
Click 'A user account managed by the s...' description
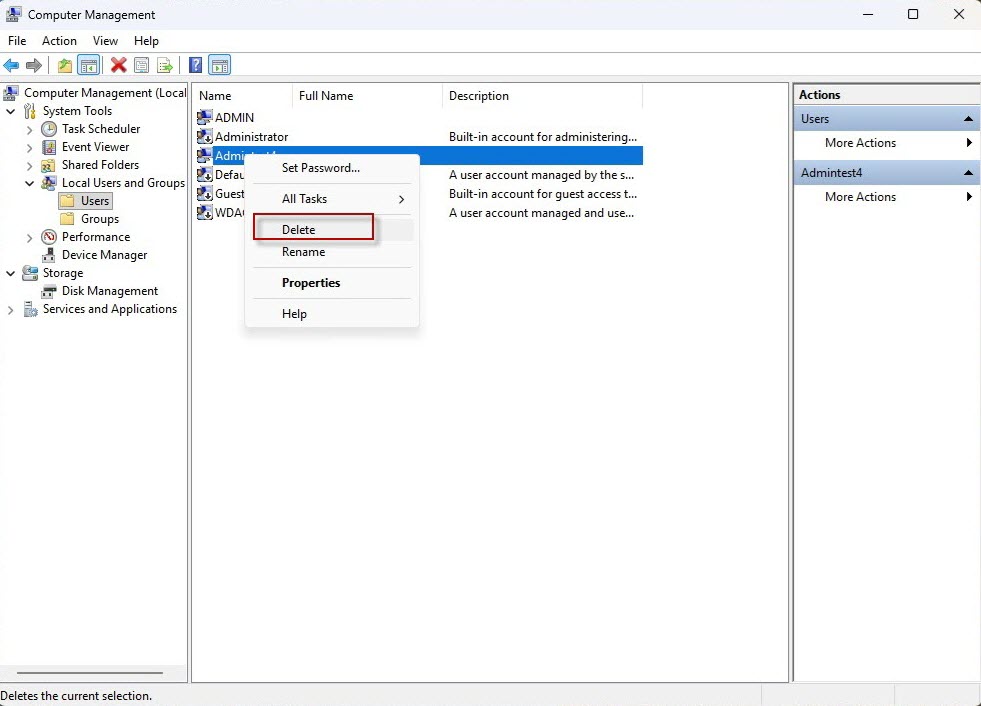tap(541, 175)
